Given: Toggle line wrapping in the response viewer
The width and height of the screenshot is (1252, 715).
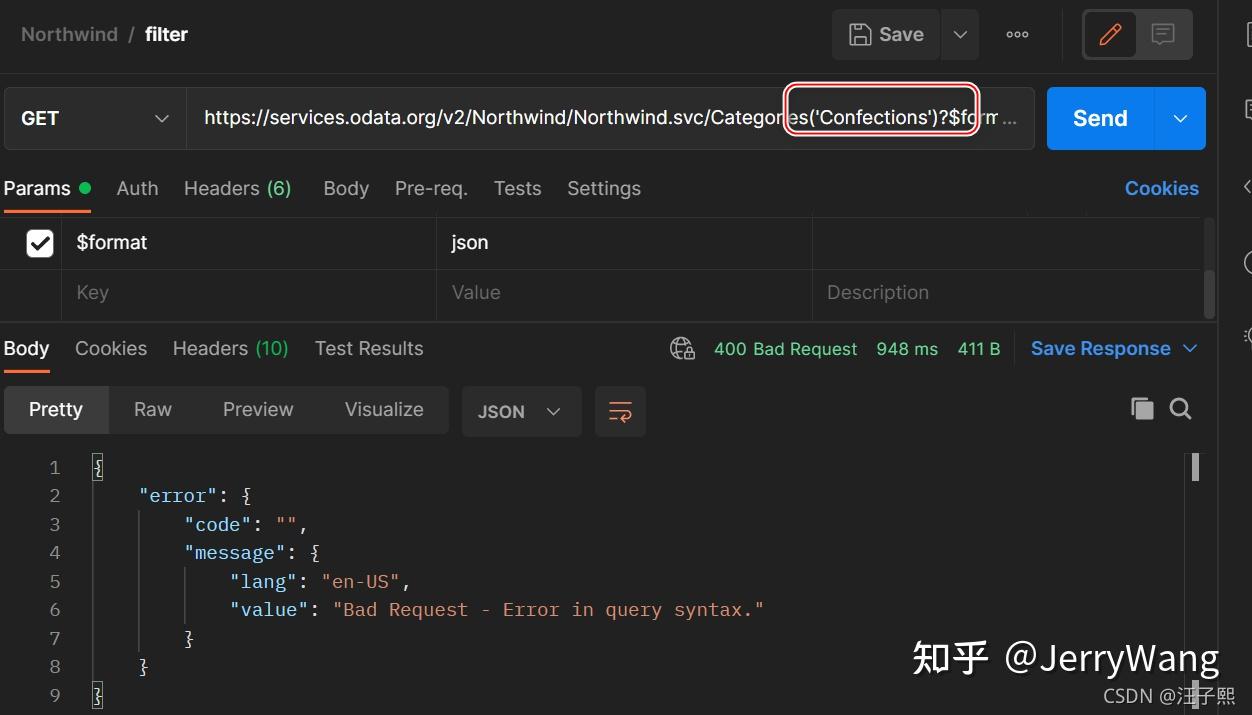Looking at the screenshot, I should tap(620, 411).
